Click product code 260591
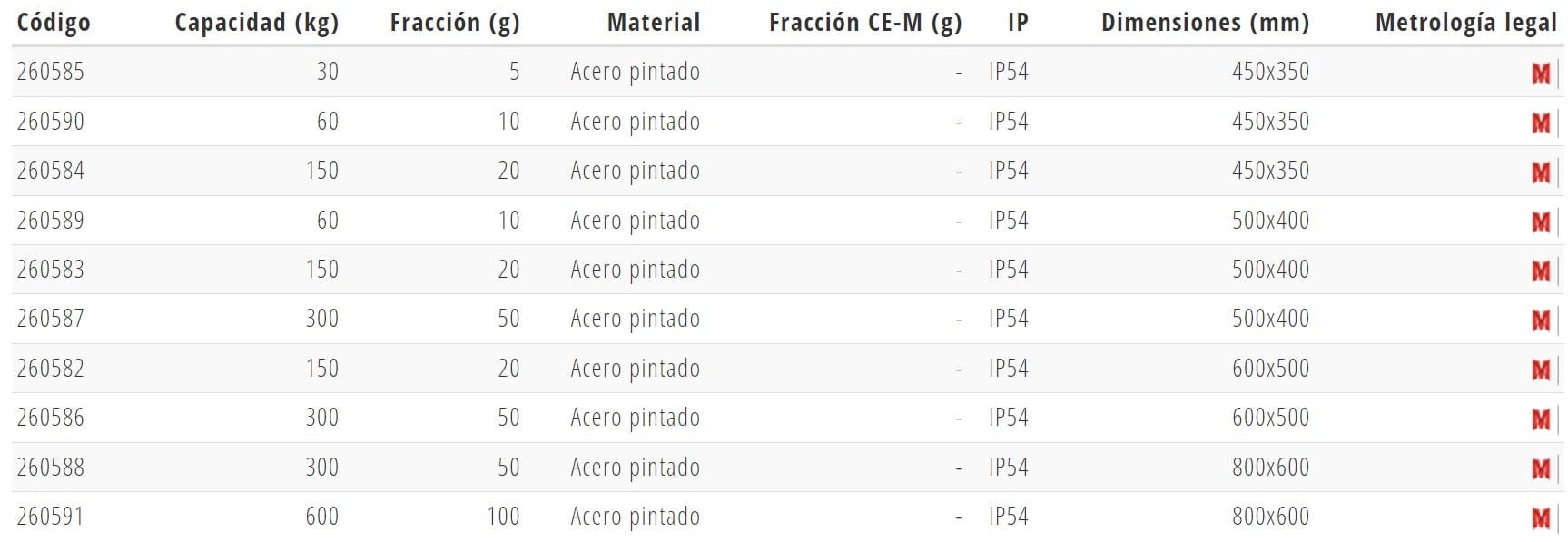 tap(51, 517)
